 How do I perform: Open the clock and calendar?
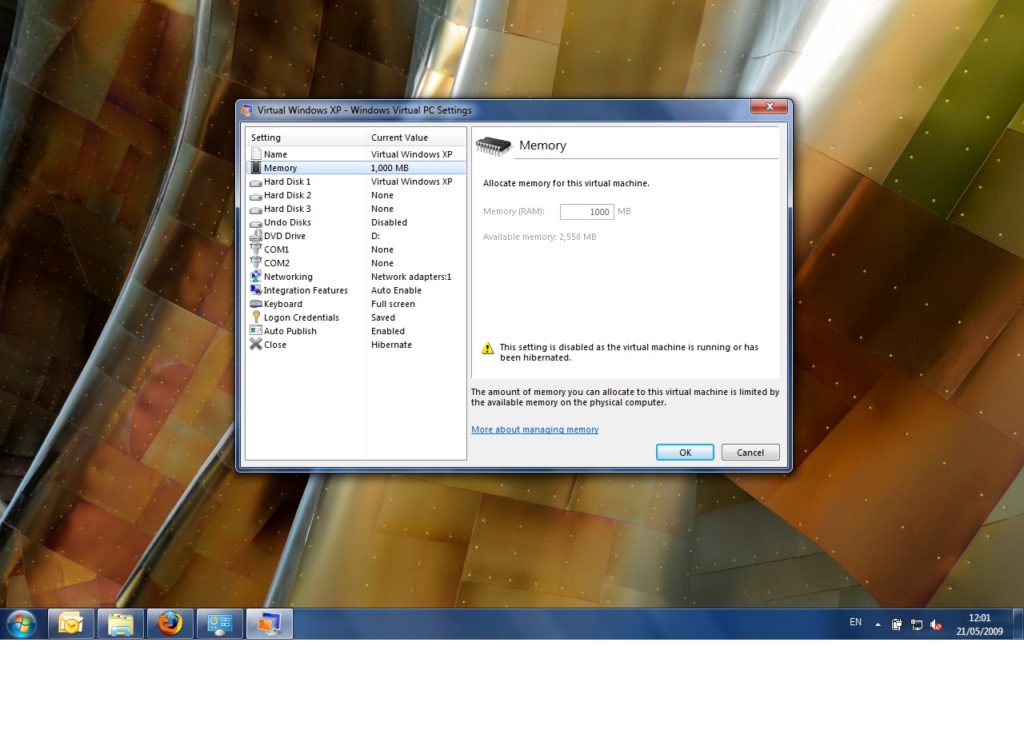click(979, 624)
